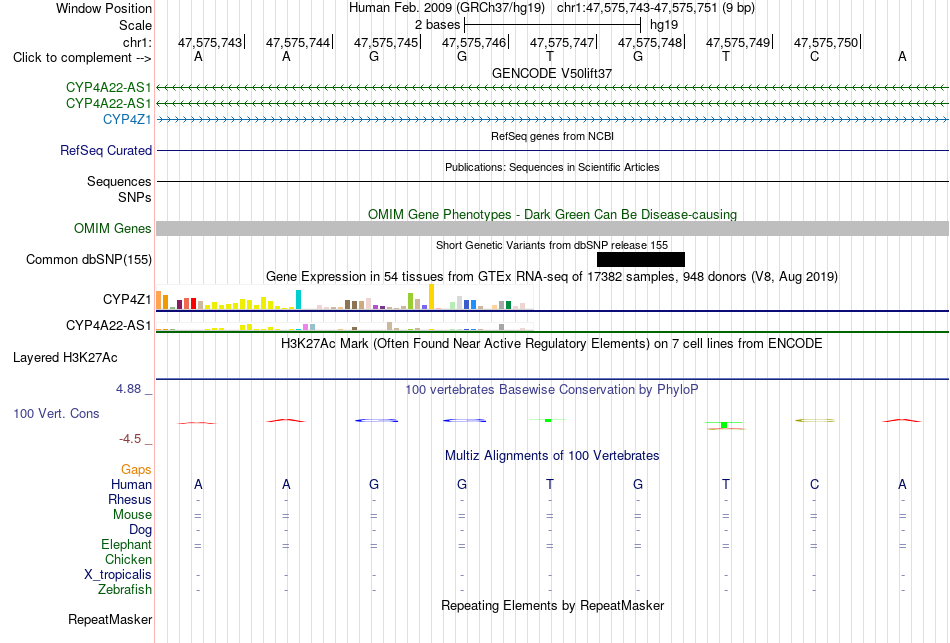The image size is (950, 643).
Task: Click the X_tropicalis alignment row label
Action: coord(118,575)
